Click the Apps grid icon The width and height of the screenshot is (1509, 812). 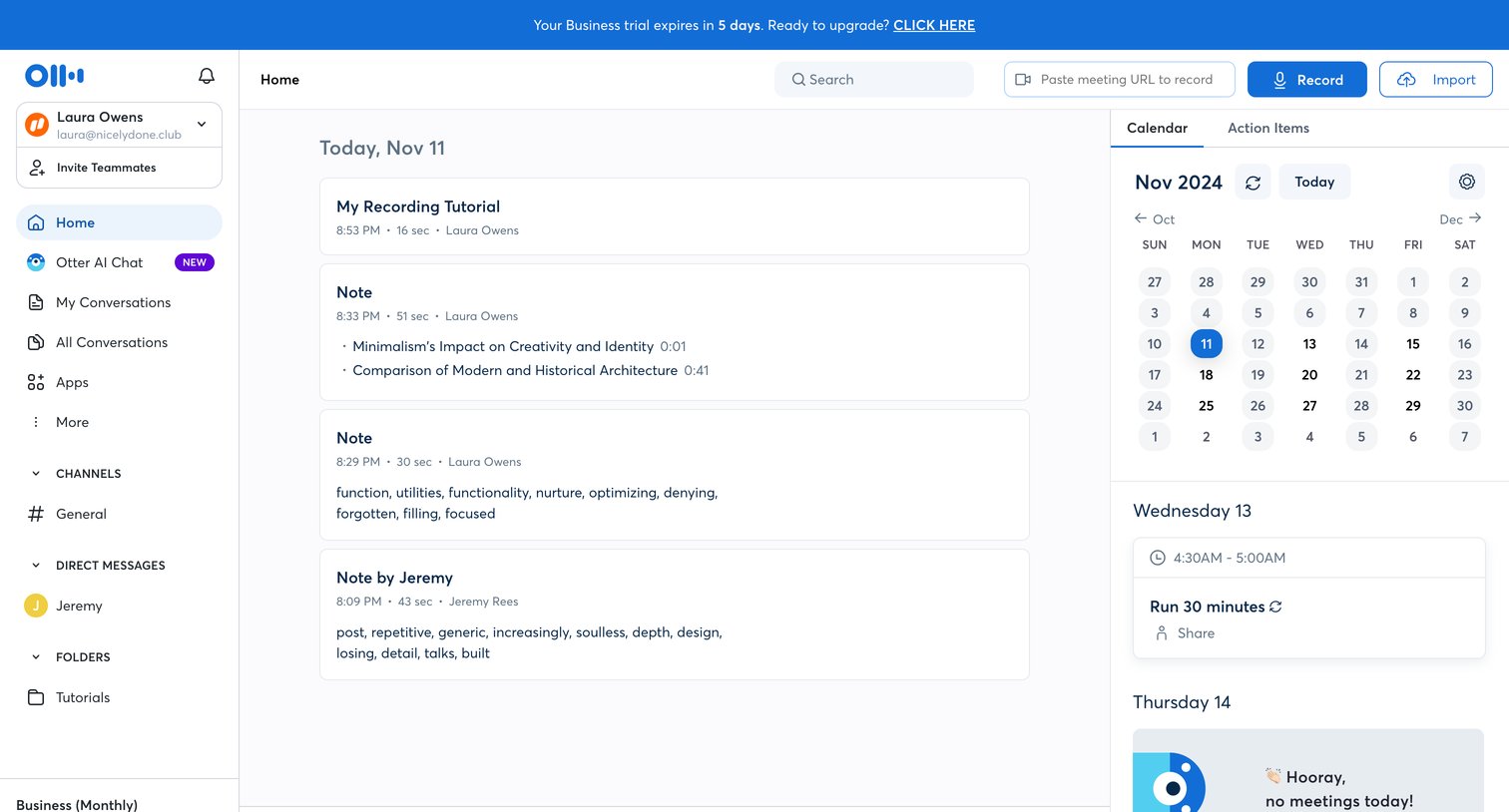coord(36,382)
